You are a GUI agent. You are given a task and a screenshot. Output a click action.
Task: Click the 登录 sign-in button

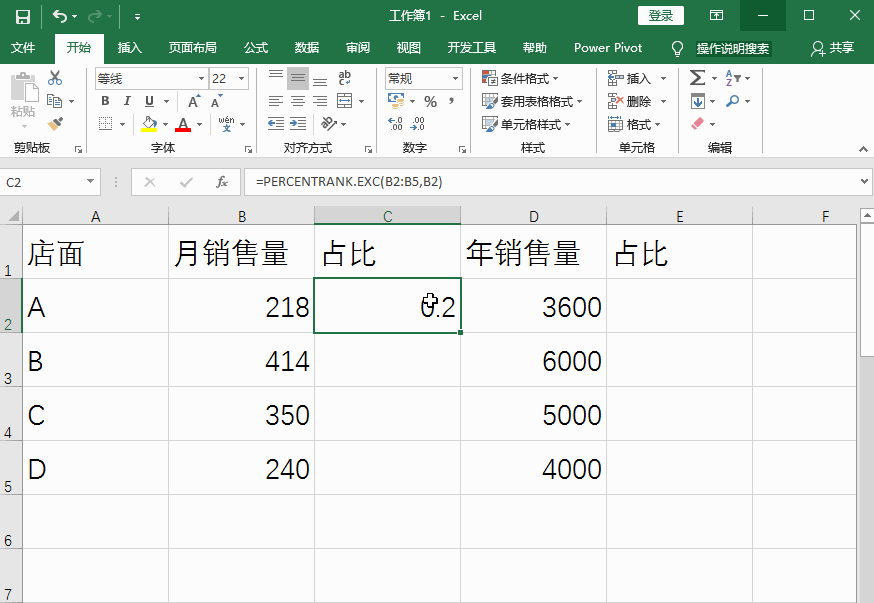point(661,15)
